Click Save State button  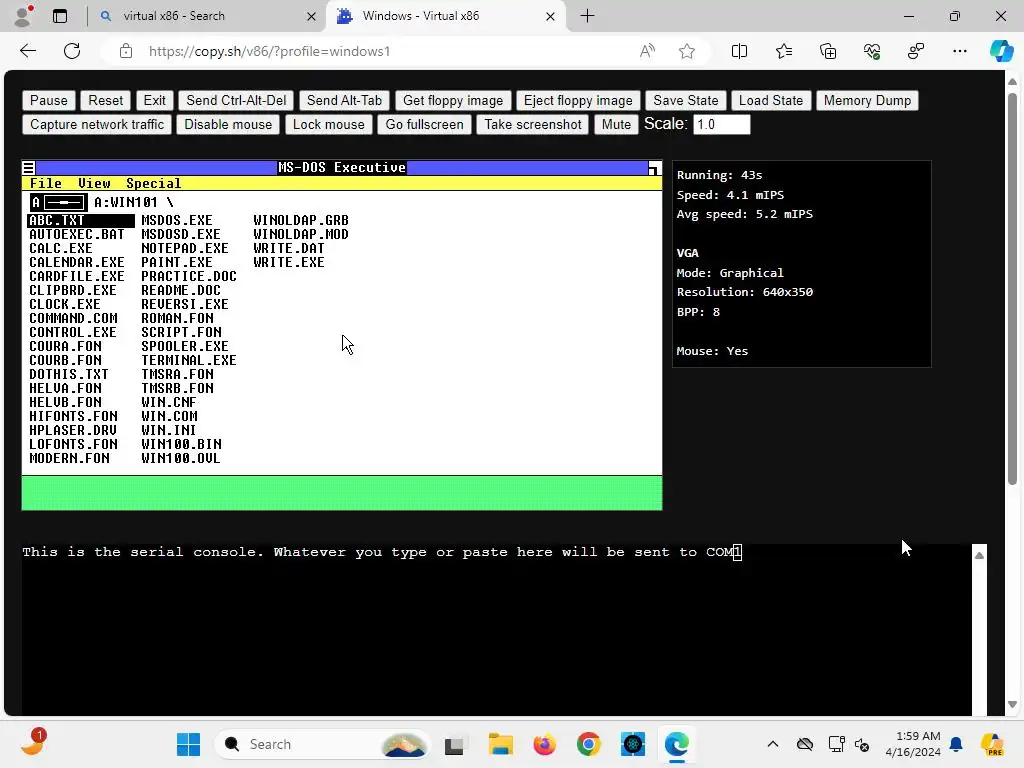coord(686,101)
